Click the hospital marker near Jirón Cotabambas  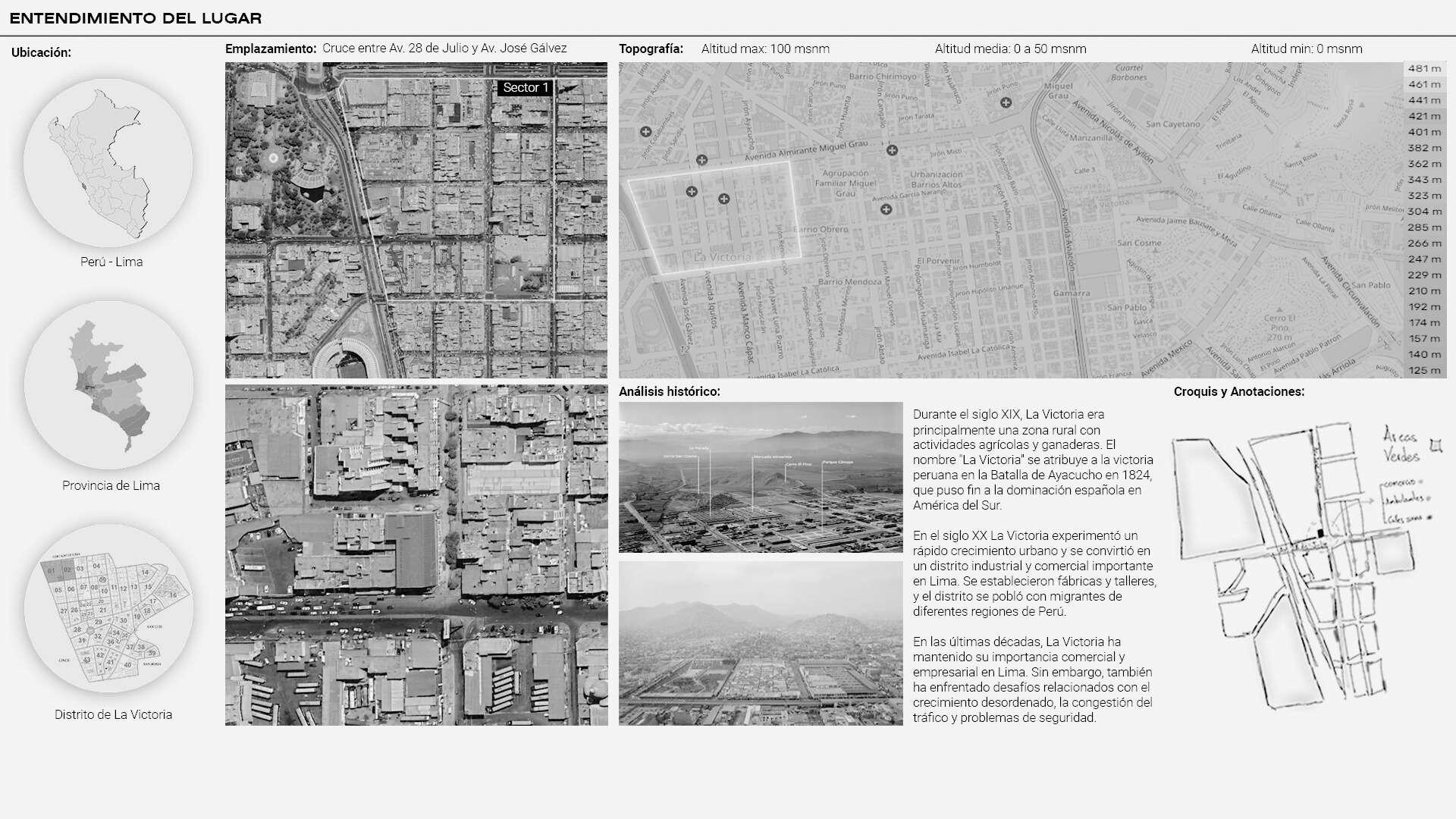[646, 132]
